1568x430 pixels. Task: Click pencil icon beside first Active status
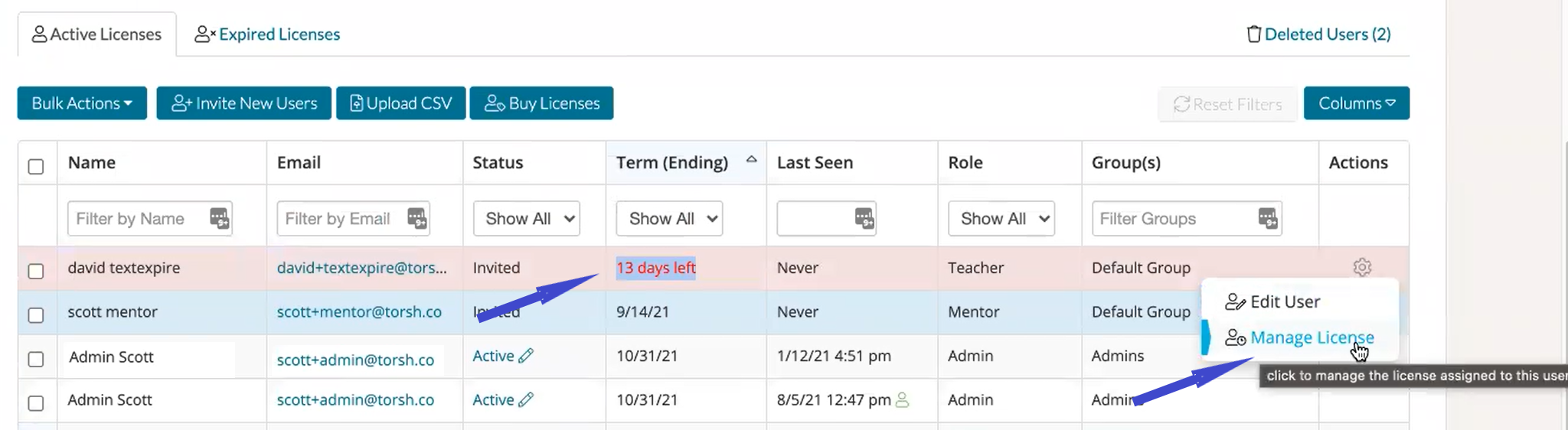pos(526,356)
